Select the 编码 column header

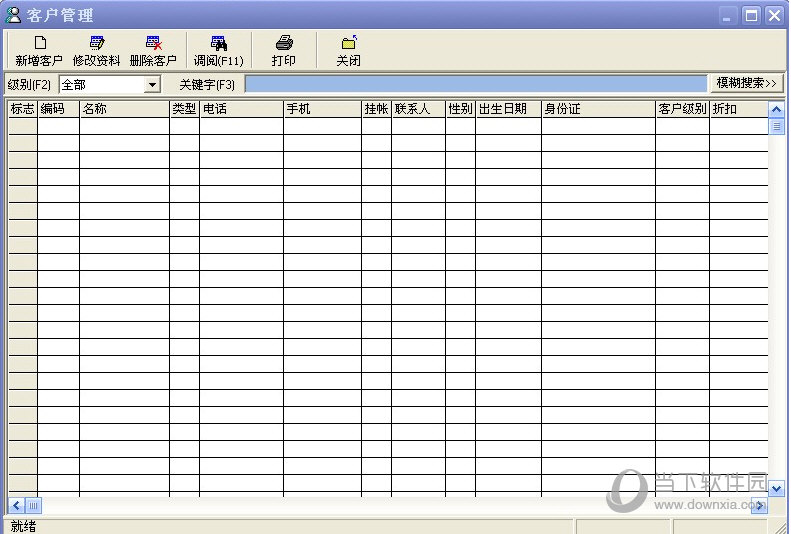pyautogui.click(x=59, y=109)
